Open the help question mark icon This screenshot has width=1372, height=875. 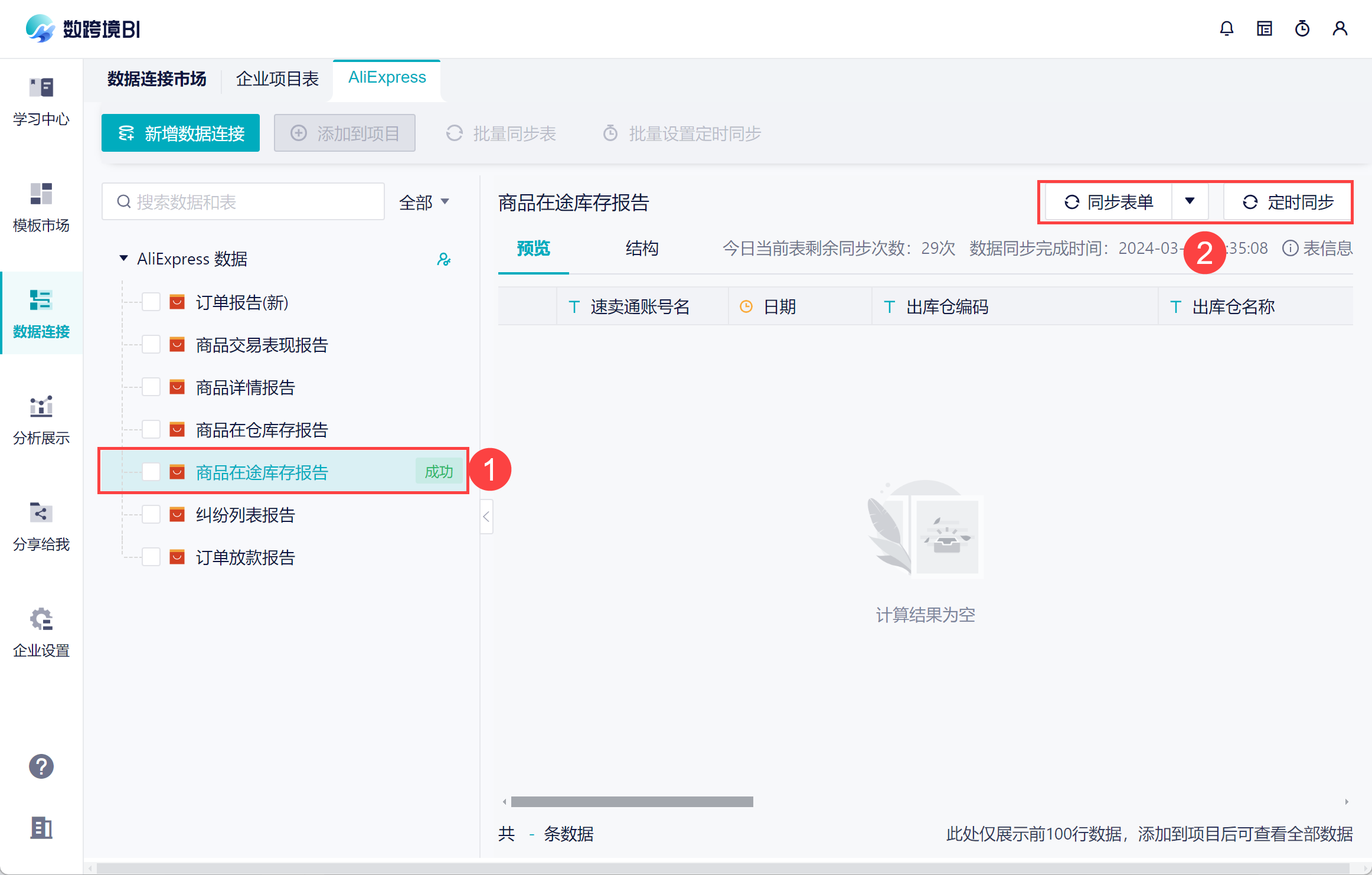pos(41,766)
